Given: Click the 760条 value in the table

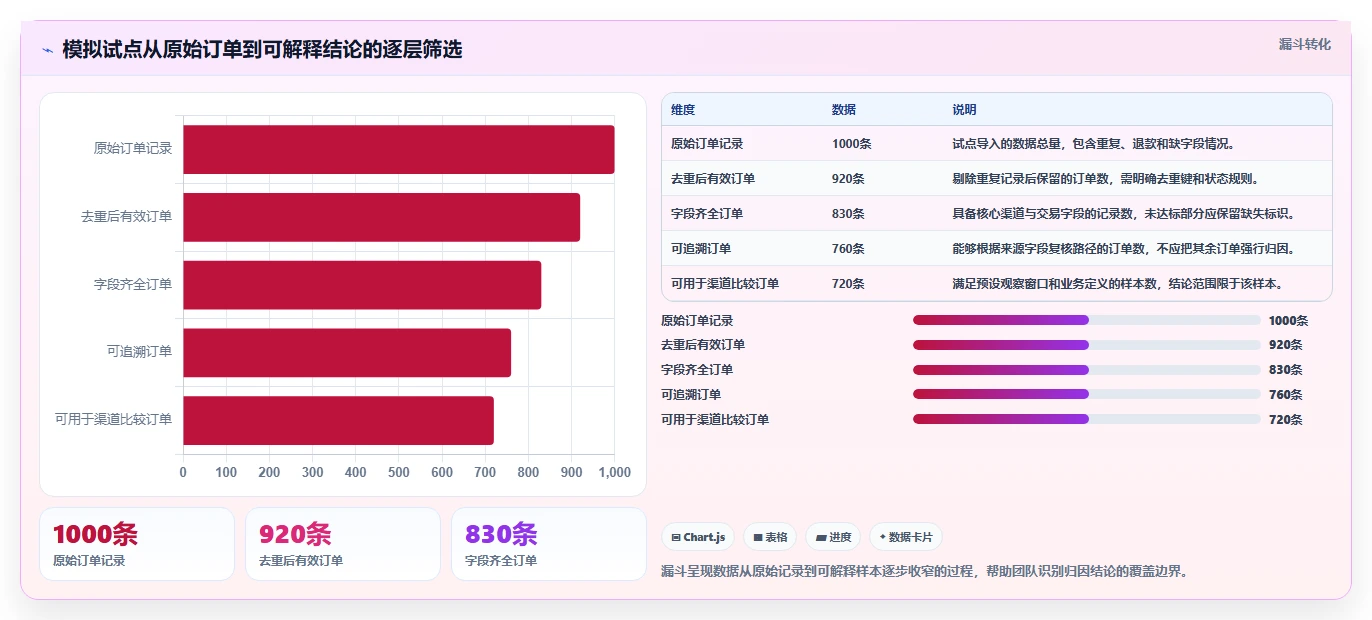Looking at the screenshot, I should click(x=849, y=249).
